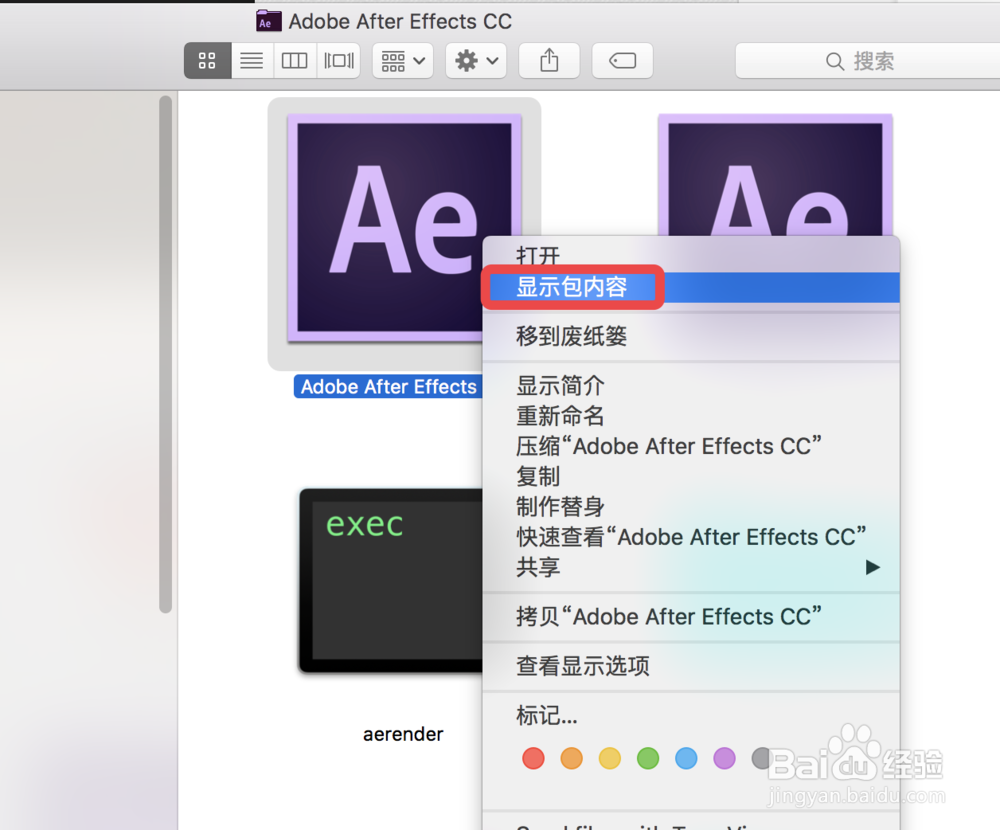The image size is (1000, 830).
Task: Choose 标记... in the context menu
Action: click(x=691, y=716)
